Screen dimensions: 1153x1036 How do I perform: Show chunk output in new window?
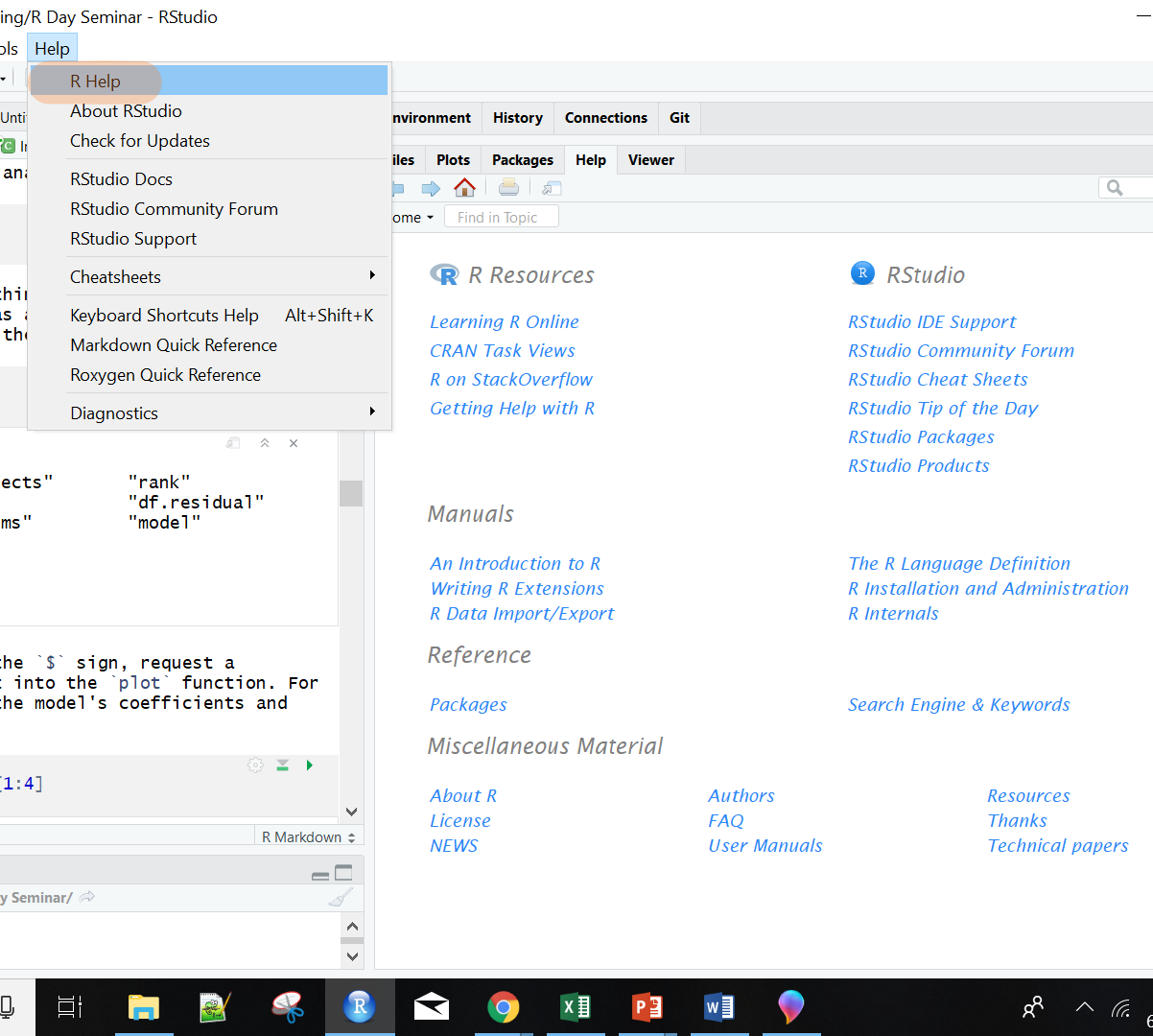point(233,443)
